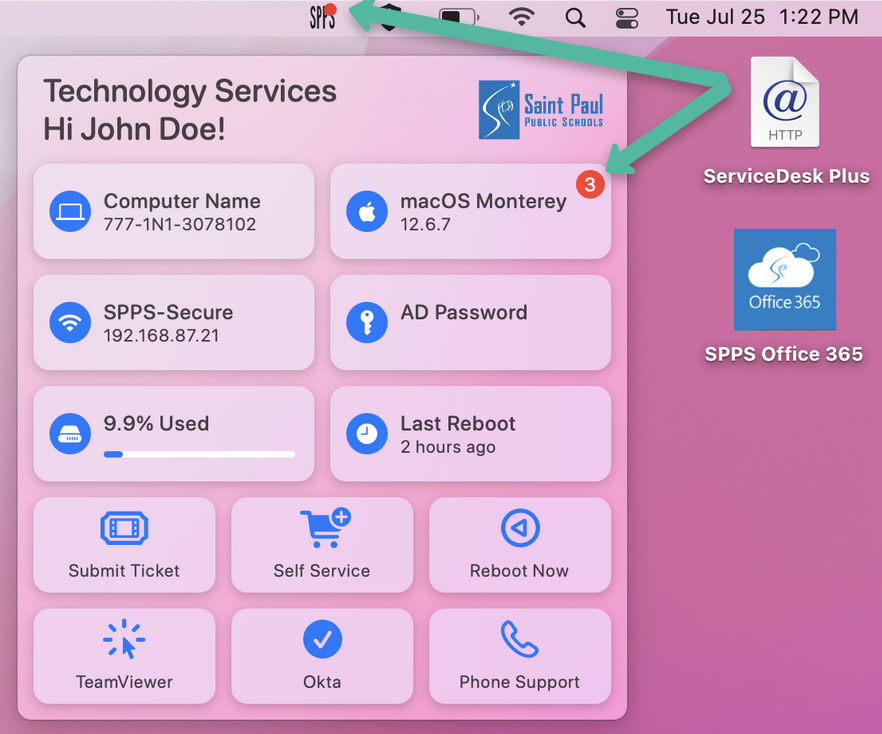Click the Computer Name label
Viewport: 882px width, 734px height.
[x=182, y=201]
